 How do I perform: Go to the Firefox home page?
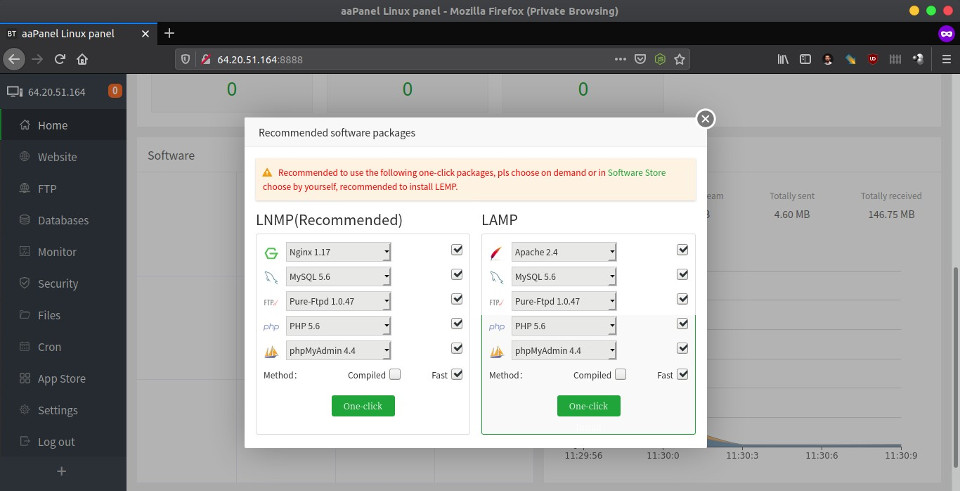[x=82, y=59]
